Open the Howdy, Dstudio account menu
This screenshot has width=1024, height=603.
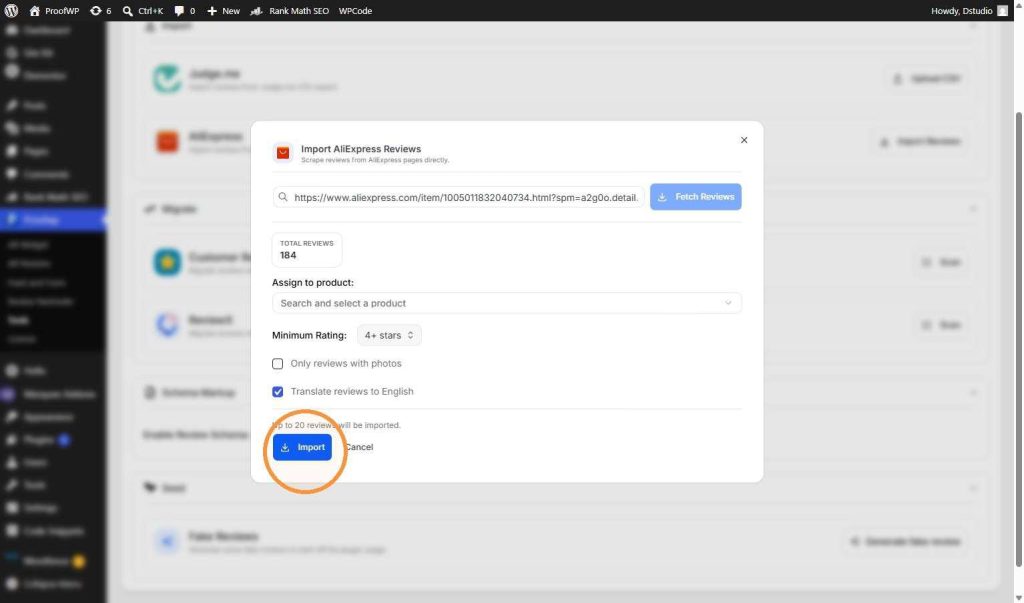coord(969,10)
